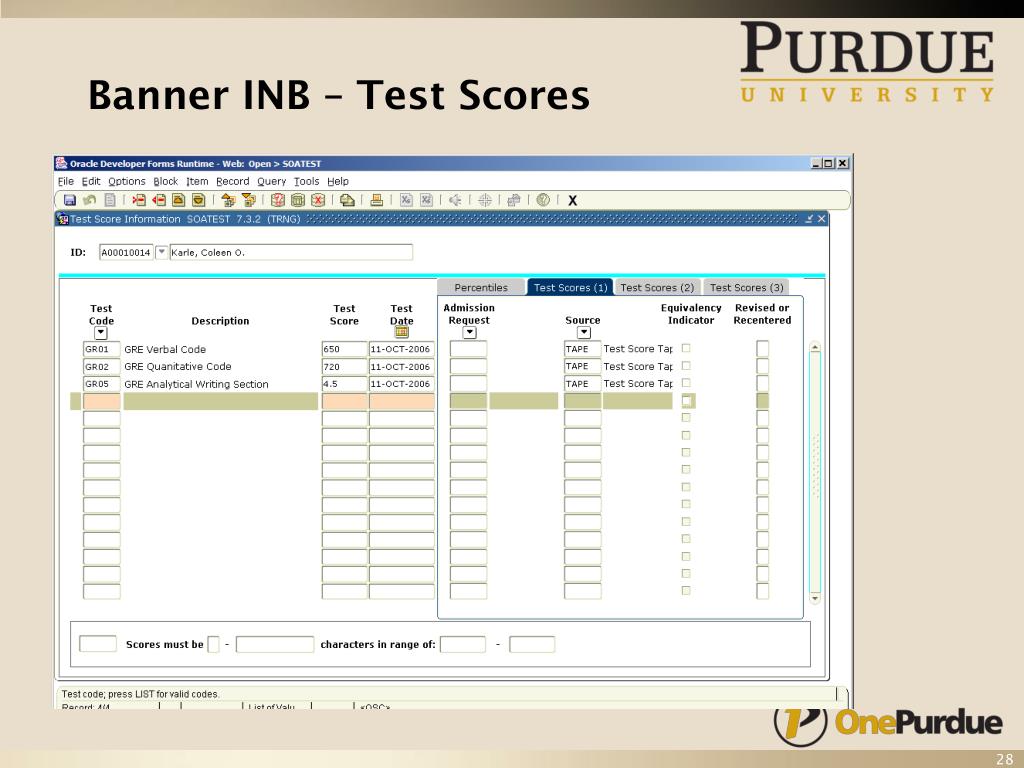Screen dimensions: 1024x768
Task: Tick the Equivalency Indicator checkbox for GR02
Action: click(x=686, y=366)
